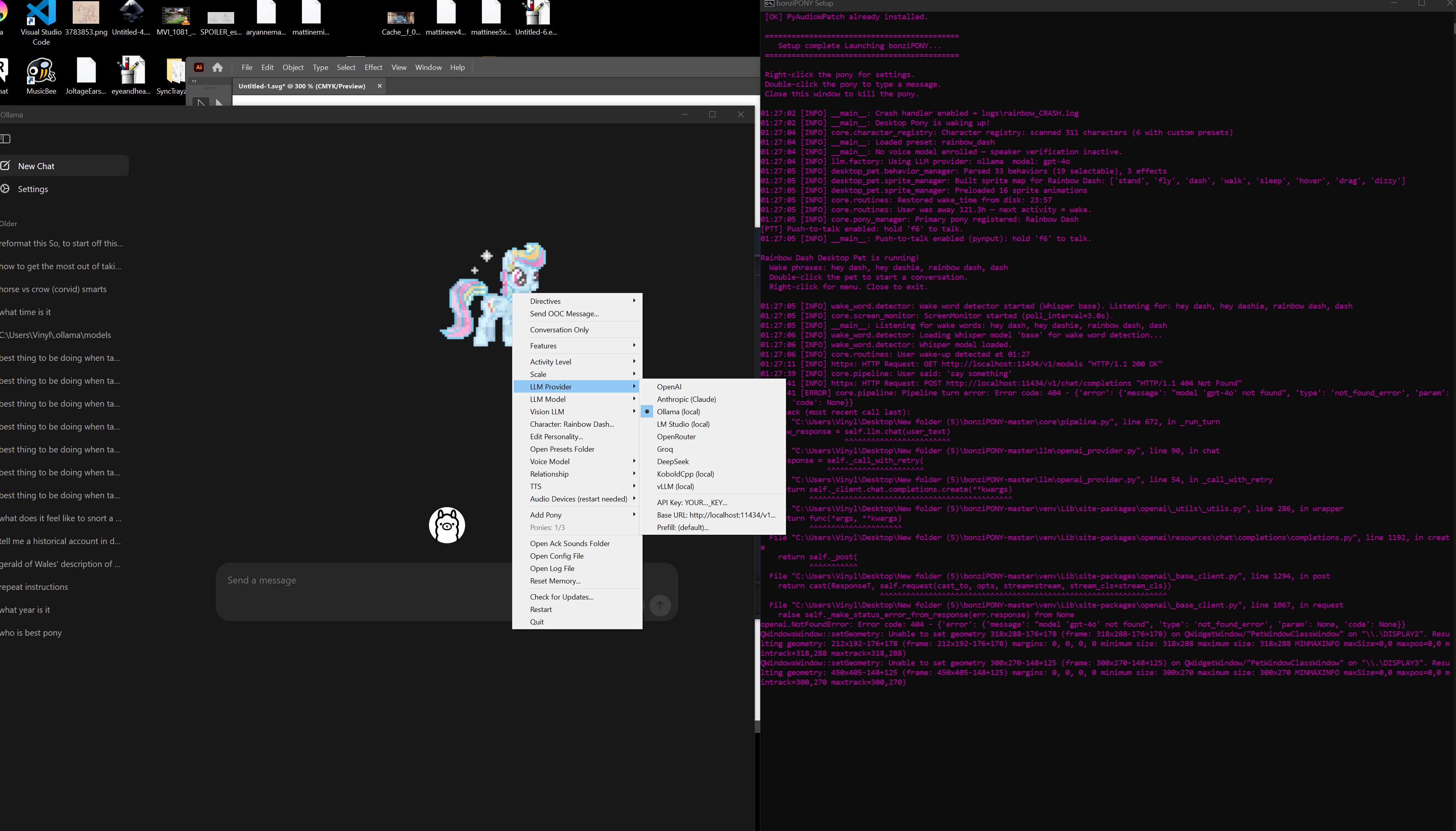The image size is (1456, 831).
Task: Toggle the Ollama sidebar panel icon
Action: click(6, 139)
